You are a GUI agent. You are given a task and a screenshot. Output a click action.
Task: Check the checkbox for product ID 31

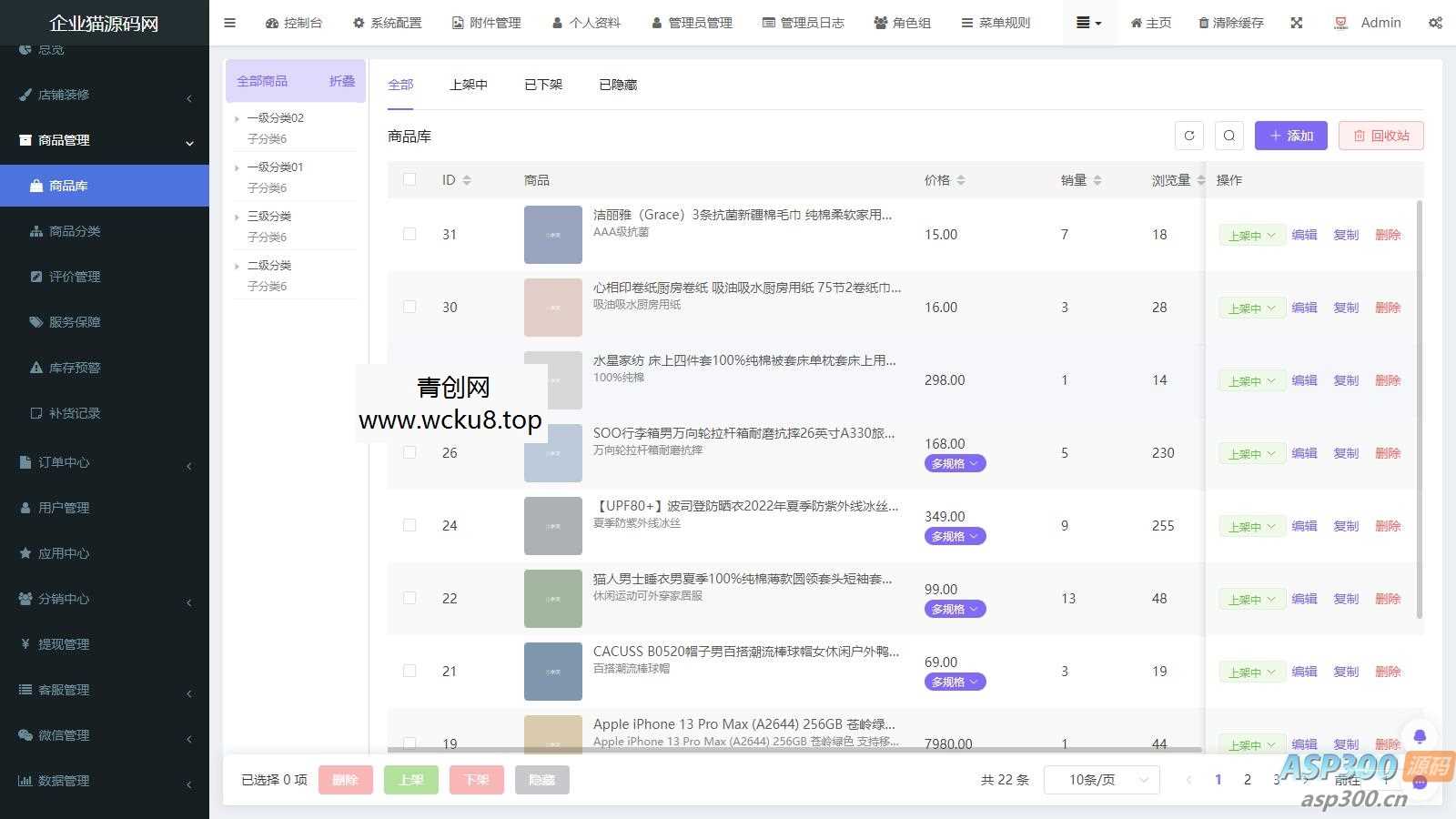[x=409, y=234]
